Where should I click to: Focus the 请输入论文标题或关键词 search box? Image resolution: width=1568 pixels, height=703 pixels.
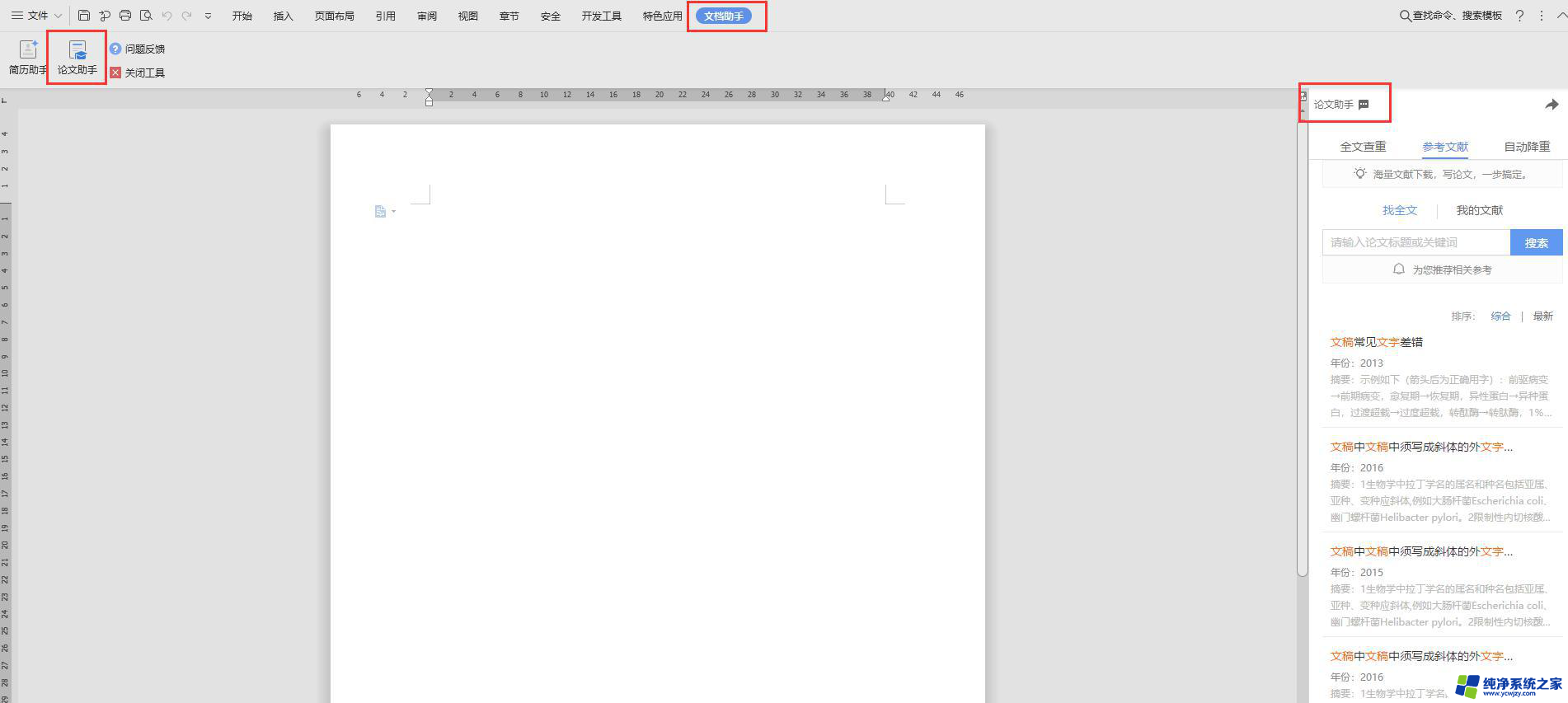tap(1416, 242)
